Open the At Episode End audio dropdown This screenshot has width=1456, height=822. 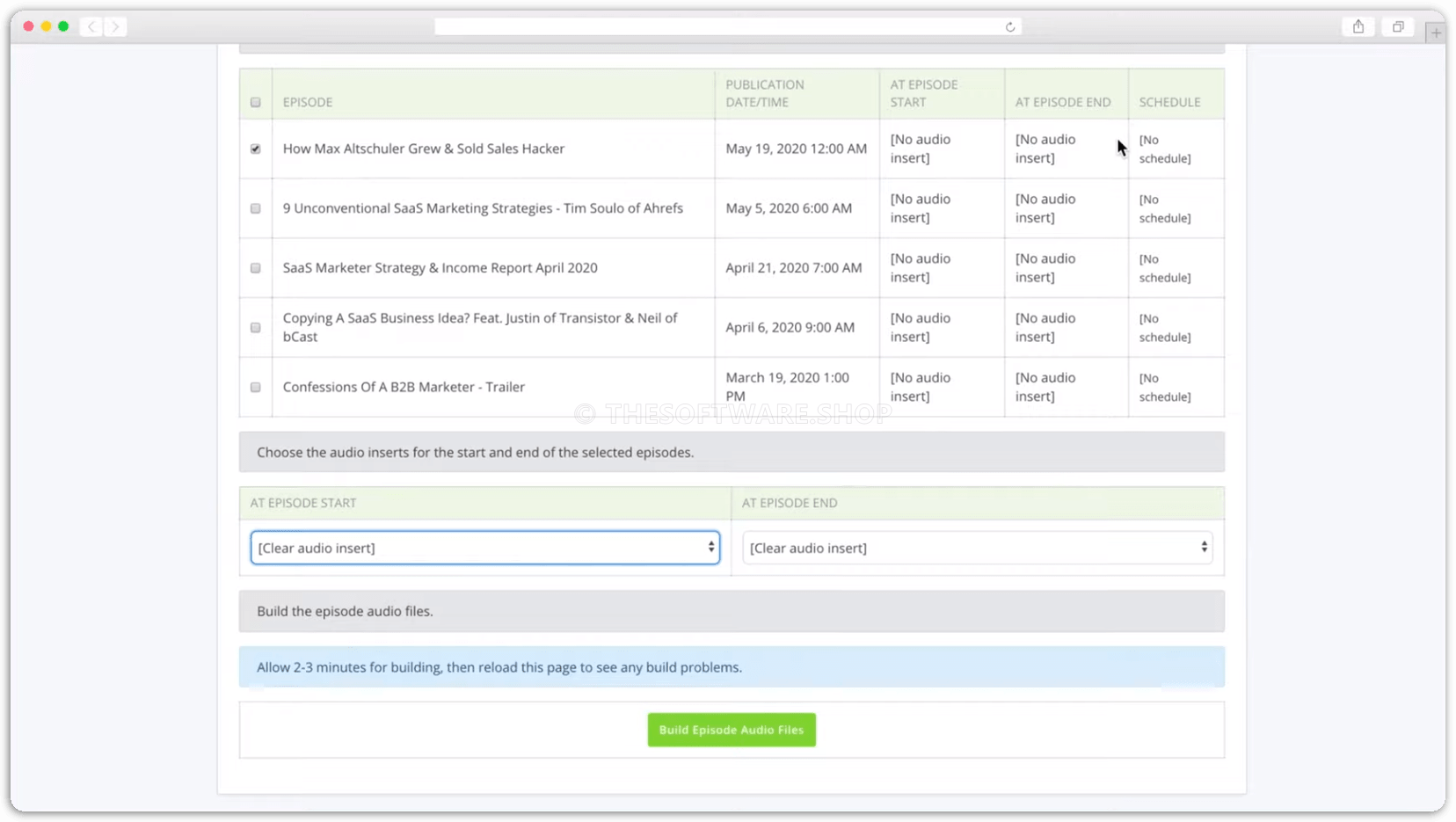coord(977,547)
